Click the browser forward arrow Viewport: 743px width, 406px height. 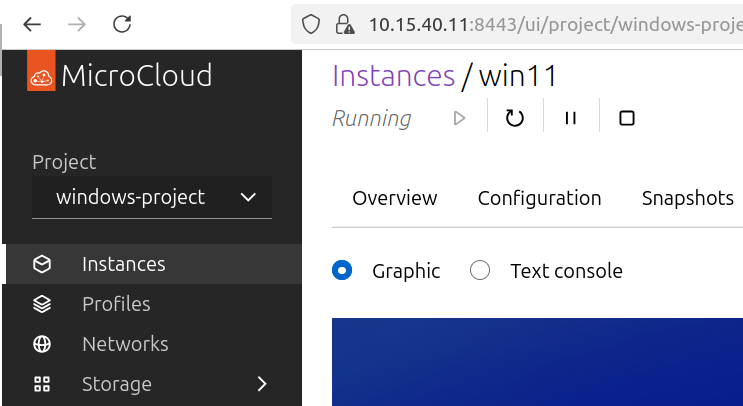(77, 24)
